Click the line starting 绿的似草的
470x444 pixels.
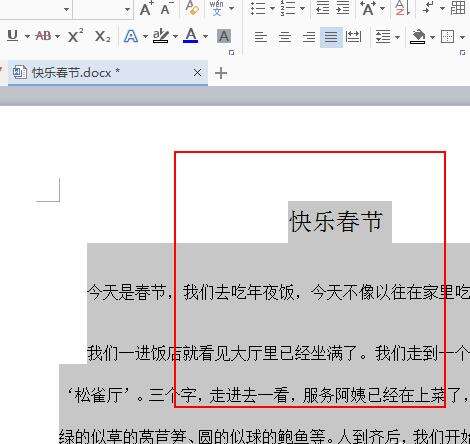coord(264,436)
